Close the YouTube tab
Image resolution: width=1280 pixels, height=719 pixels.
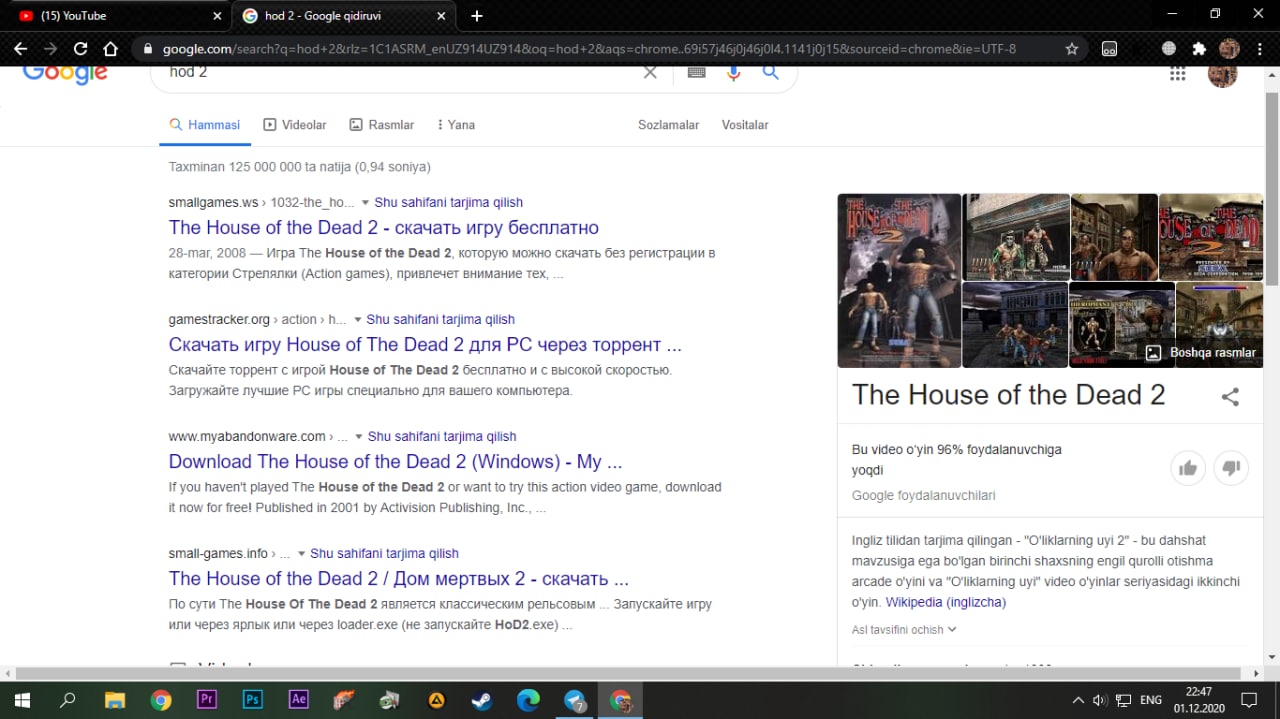218,16
